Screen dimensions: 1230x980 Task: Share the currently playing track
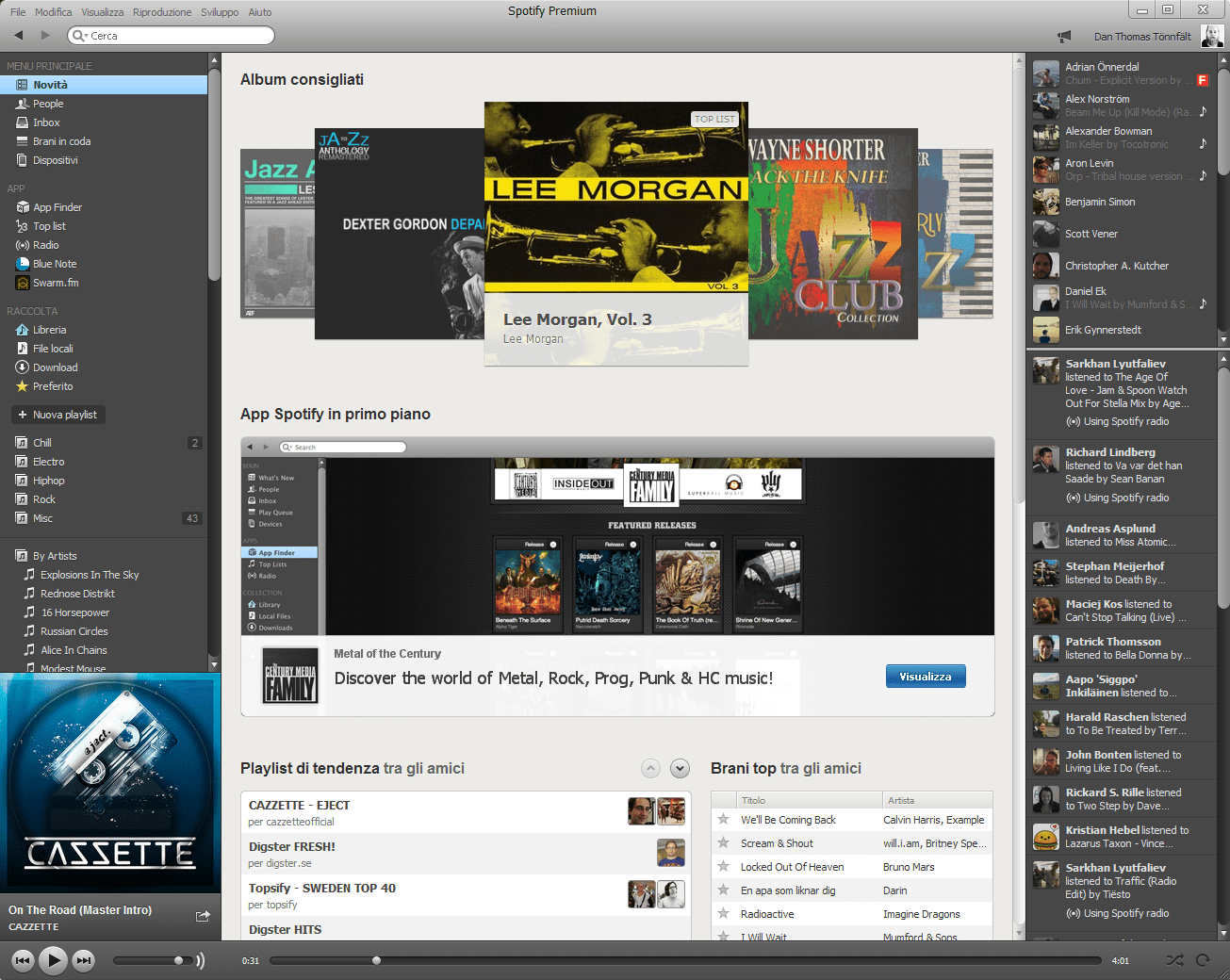point(203,916)
